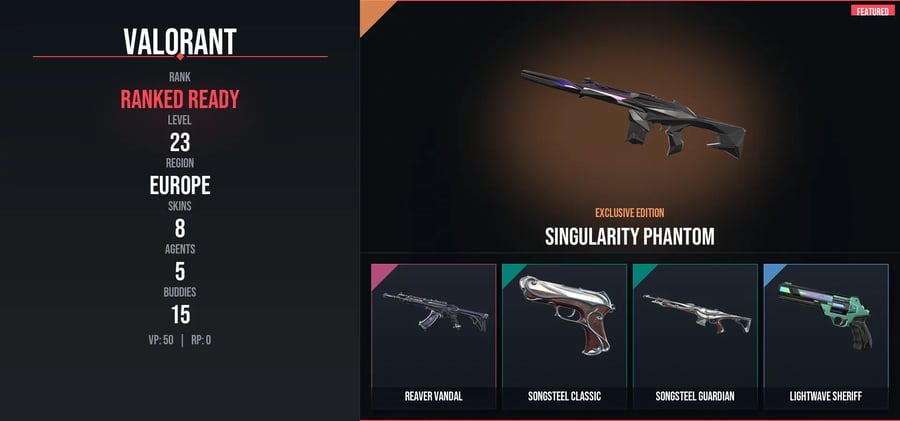Click the VALORANT title heading
The image size is (900, 421).
[x=180, y=41]
